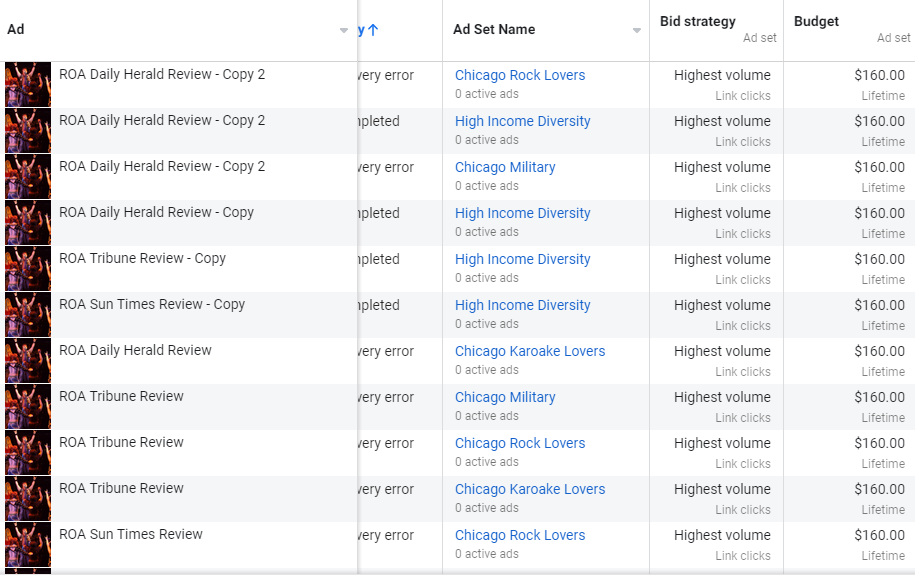Click the Bid strategy column header

pyautogui.click(x=697, y=21)
